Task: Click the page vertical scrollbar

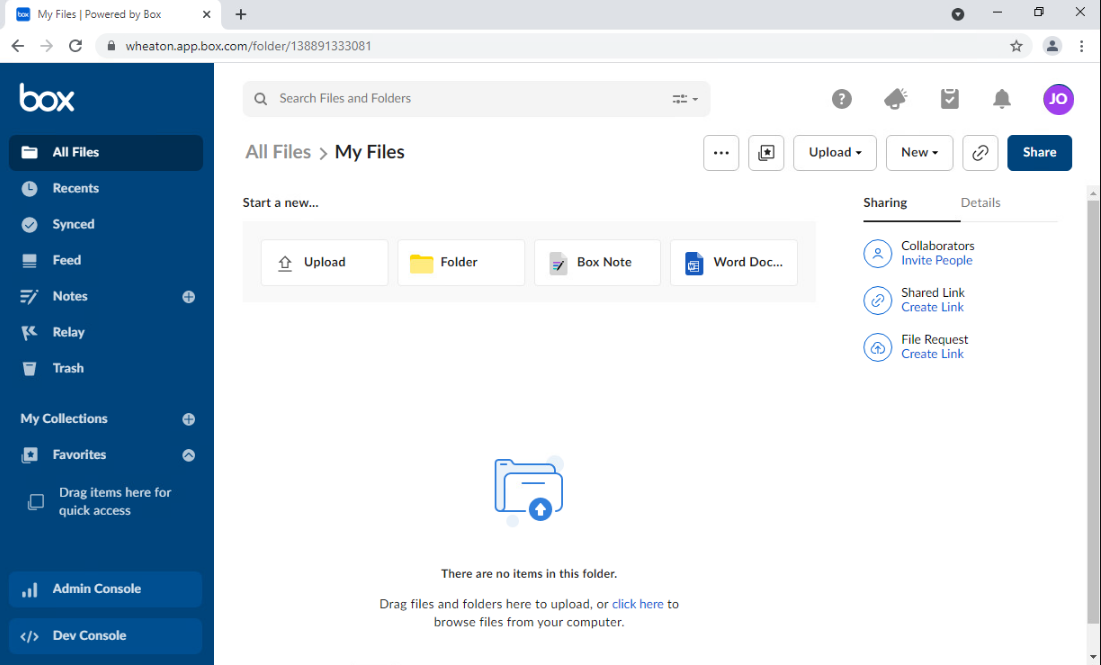Action: [1093, 411]
